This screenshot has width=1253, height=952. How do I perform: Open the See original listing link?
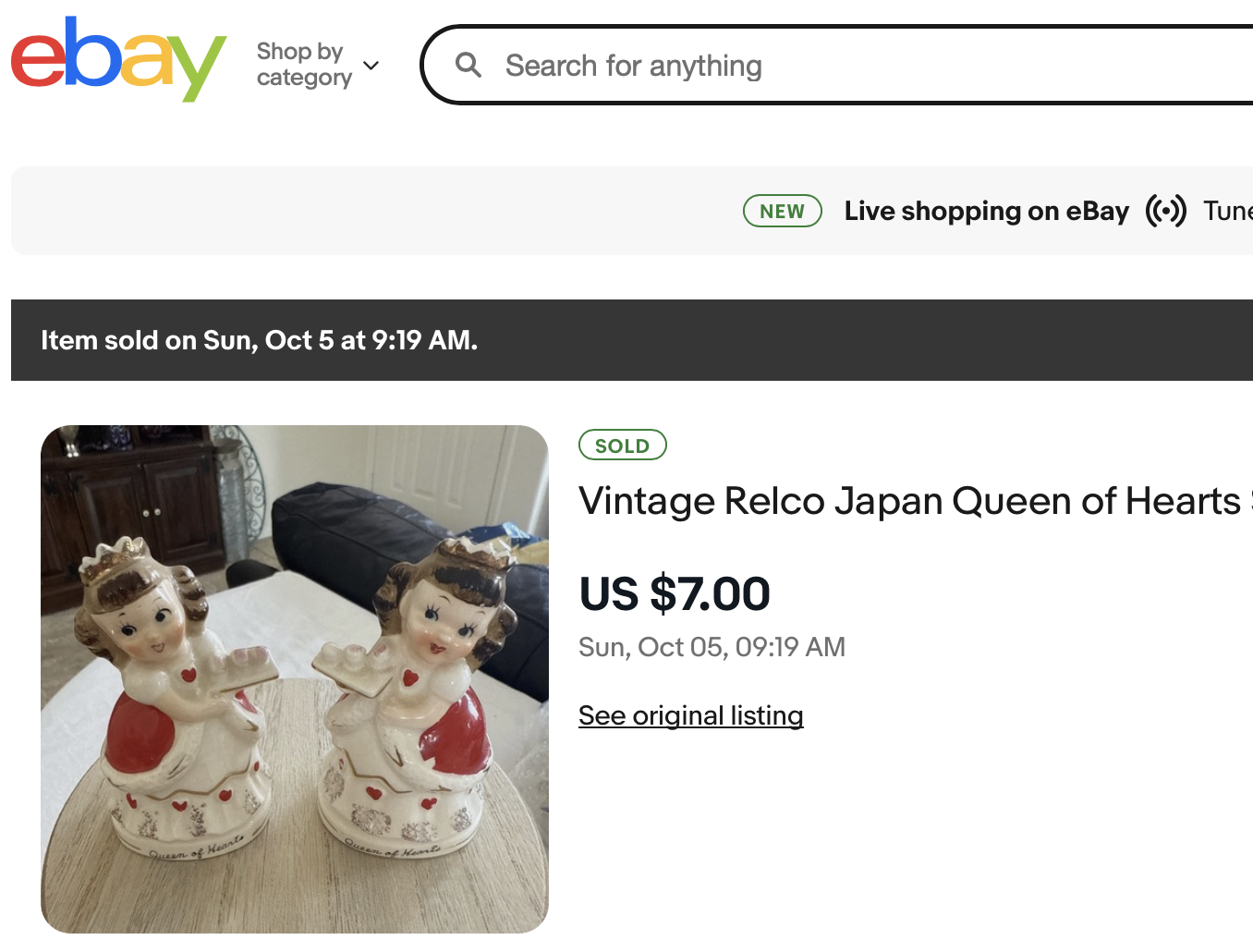pos(690,715)
